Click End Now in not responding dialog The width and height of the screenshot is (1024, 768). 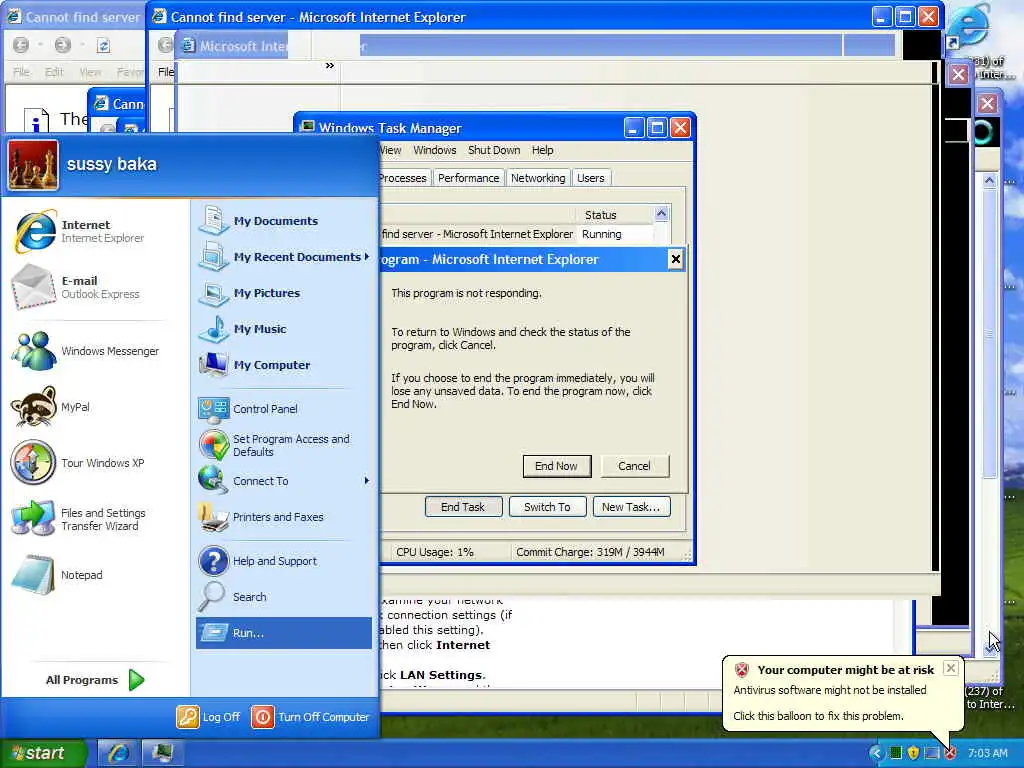pyautogui.click(x=556, y=466)
